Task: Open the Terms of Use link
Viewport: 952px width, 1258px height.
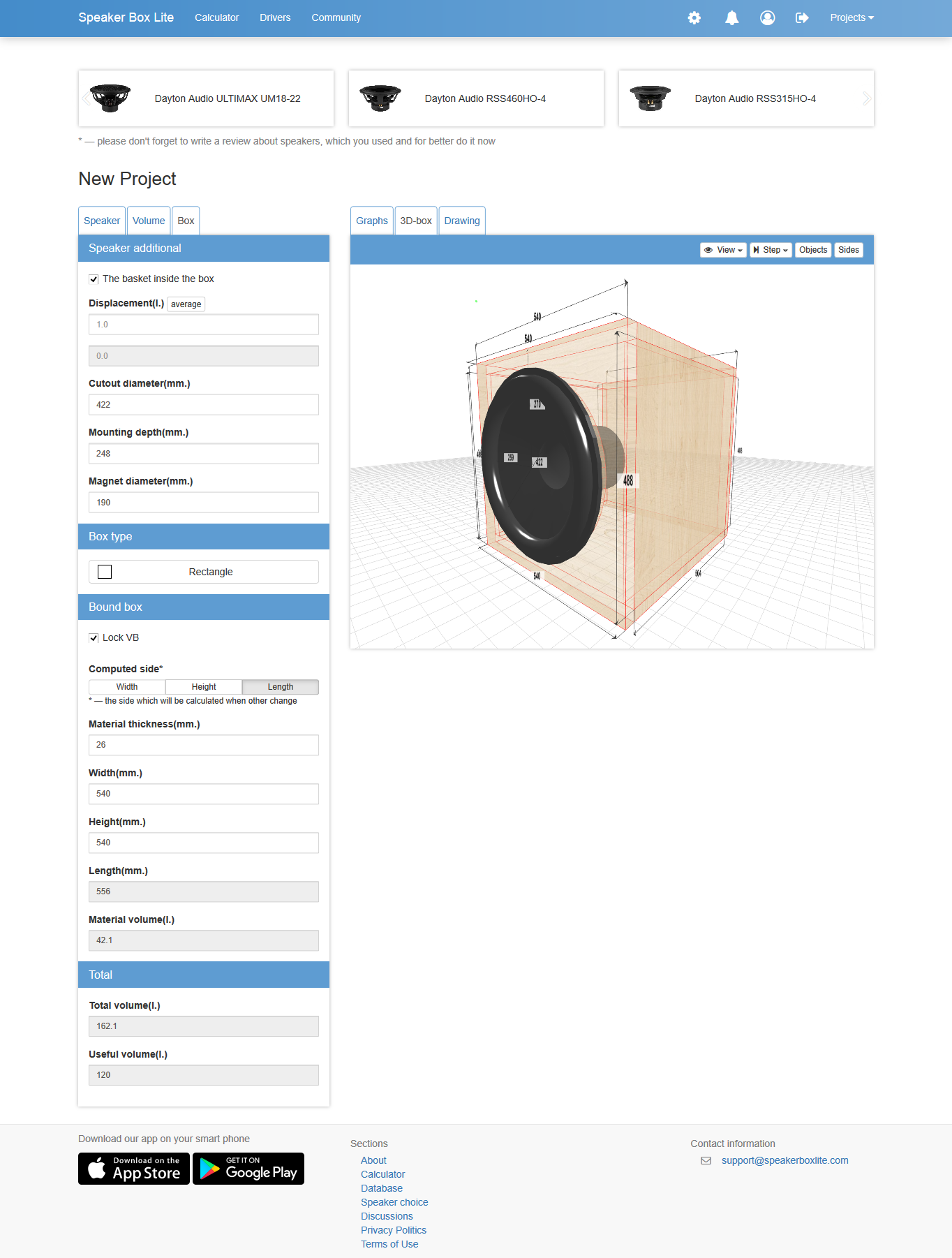Action: click(x=389, y=1244)
